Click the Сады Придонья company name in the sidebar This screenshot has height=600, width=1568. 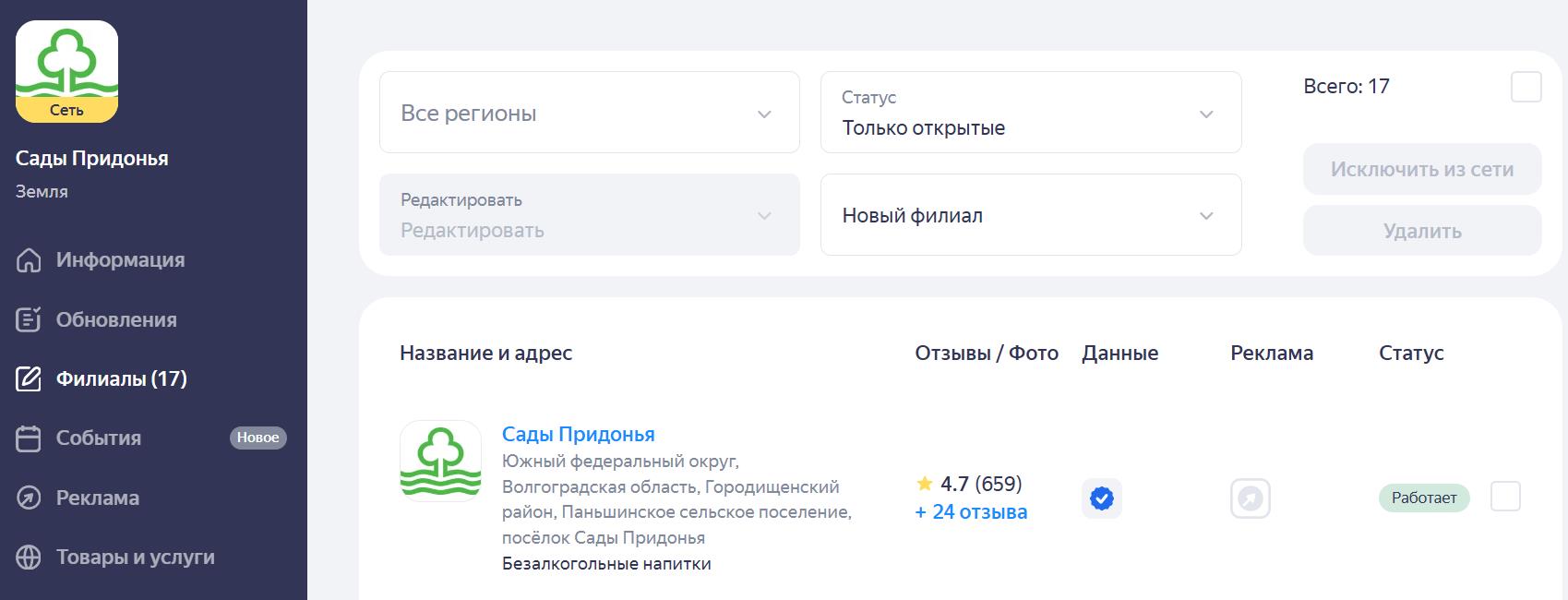click(x=92, y=158)
